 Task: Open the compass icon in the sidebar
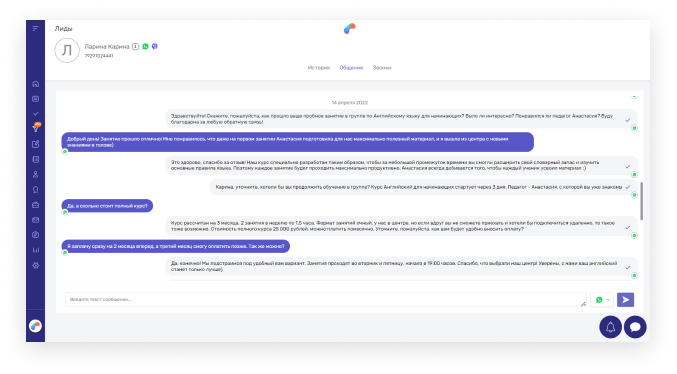[35, 235]
